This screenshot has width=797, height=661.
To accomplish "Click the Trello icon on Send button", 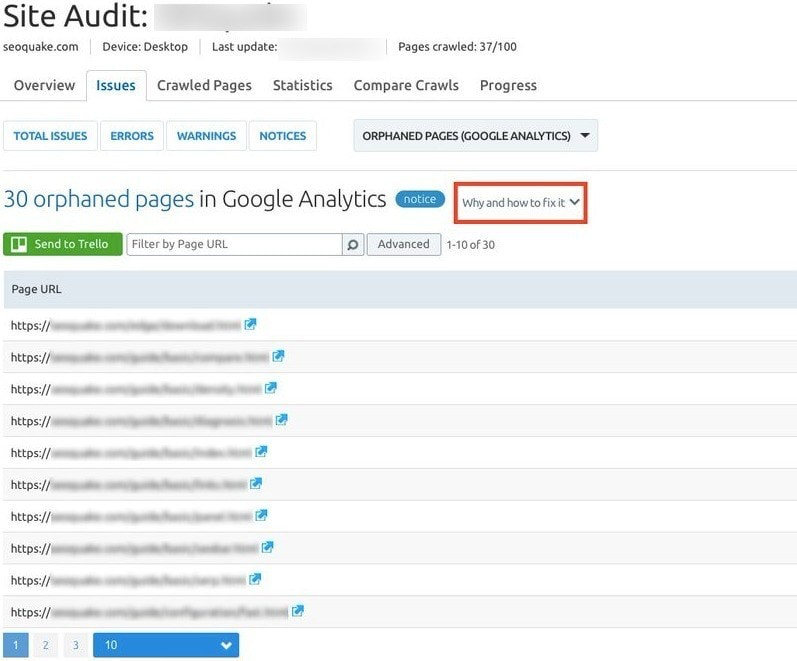I will pos(19,244).
